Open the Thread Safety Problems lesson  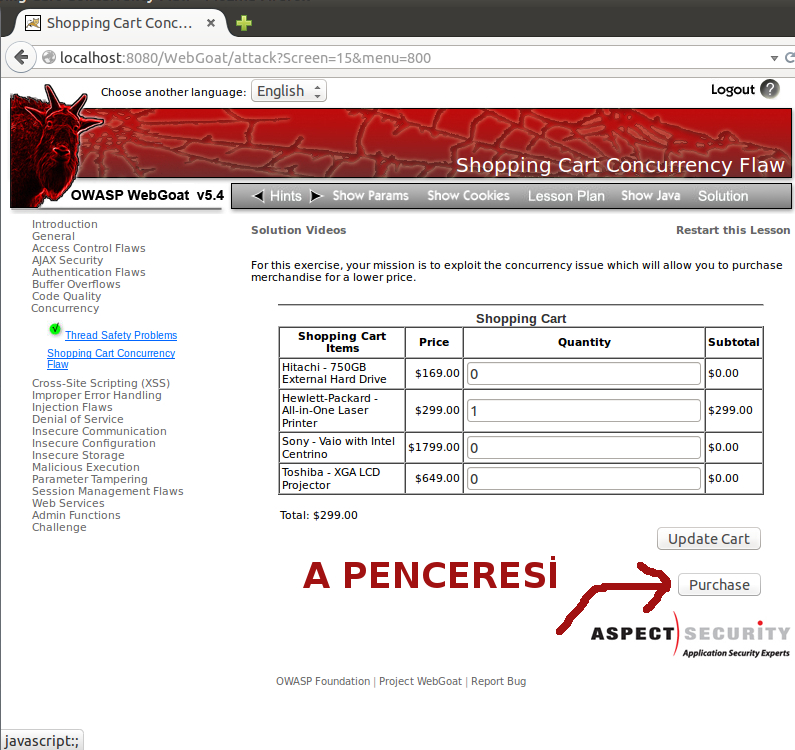click(121, 335)
